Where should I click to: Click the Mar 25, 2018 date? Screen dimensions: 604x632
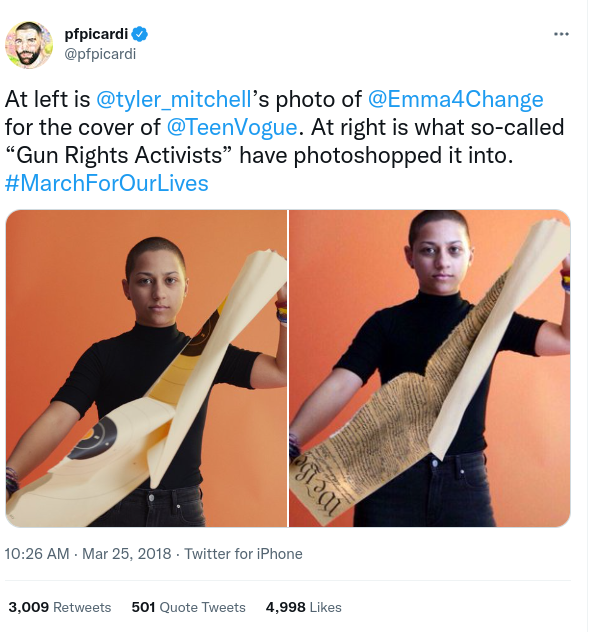[x=127, y=554]
